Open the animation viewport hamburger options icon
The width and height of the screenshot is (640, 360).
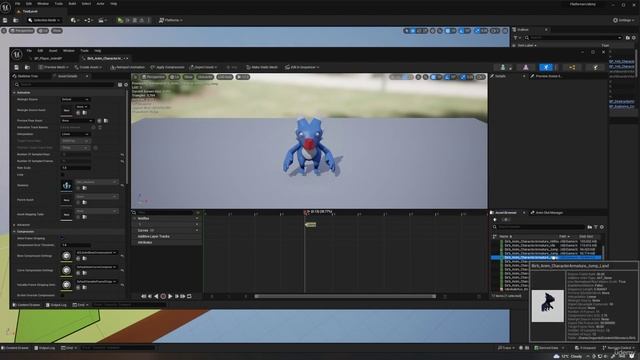coord(136,77)
